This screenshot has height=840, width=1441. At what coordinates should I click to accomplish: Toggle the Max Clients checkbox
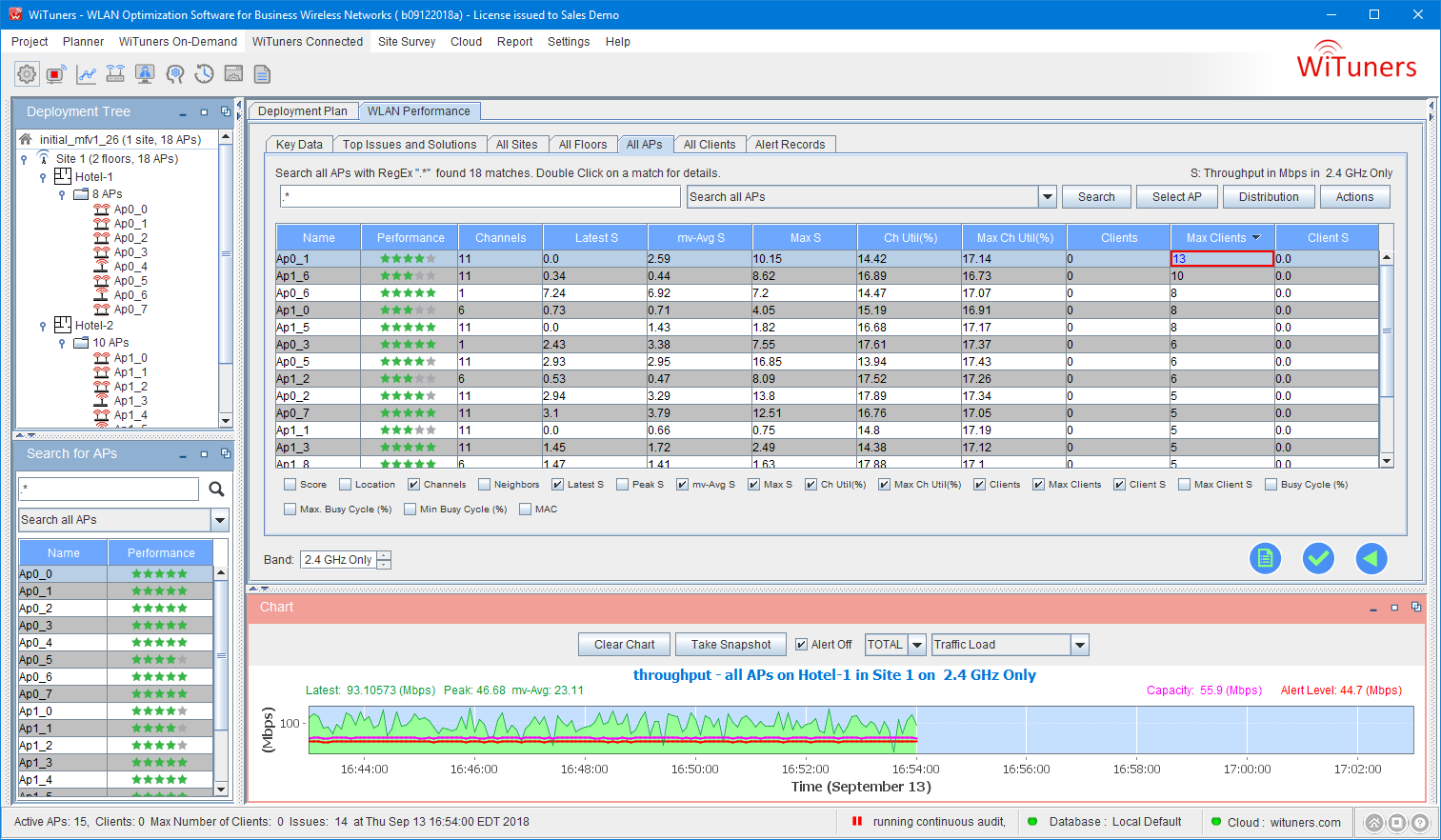[1039, 485]
